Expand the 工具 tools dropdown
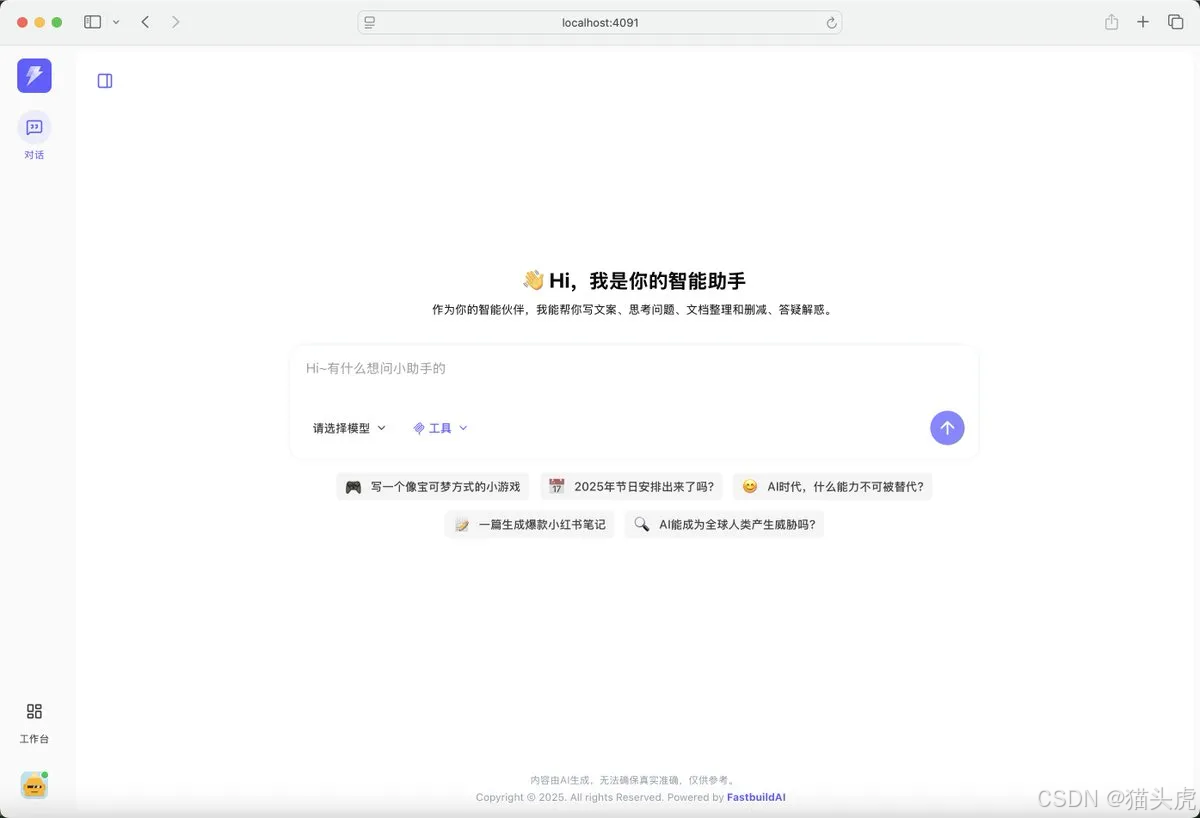1200x818 pixels. [x=440, y=428]
